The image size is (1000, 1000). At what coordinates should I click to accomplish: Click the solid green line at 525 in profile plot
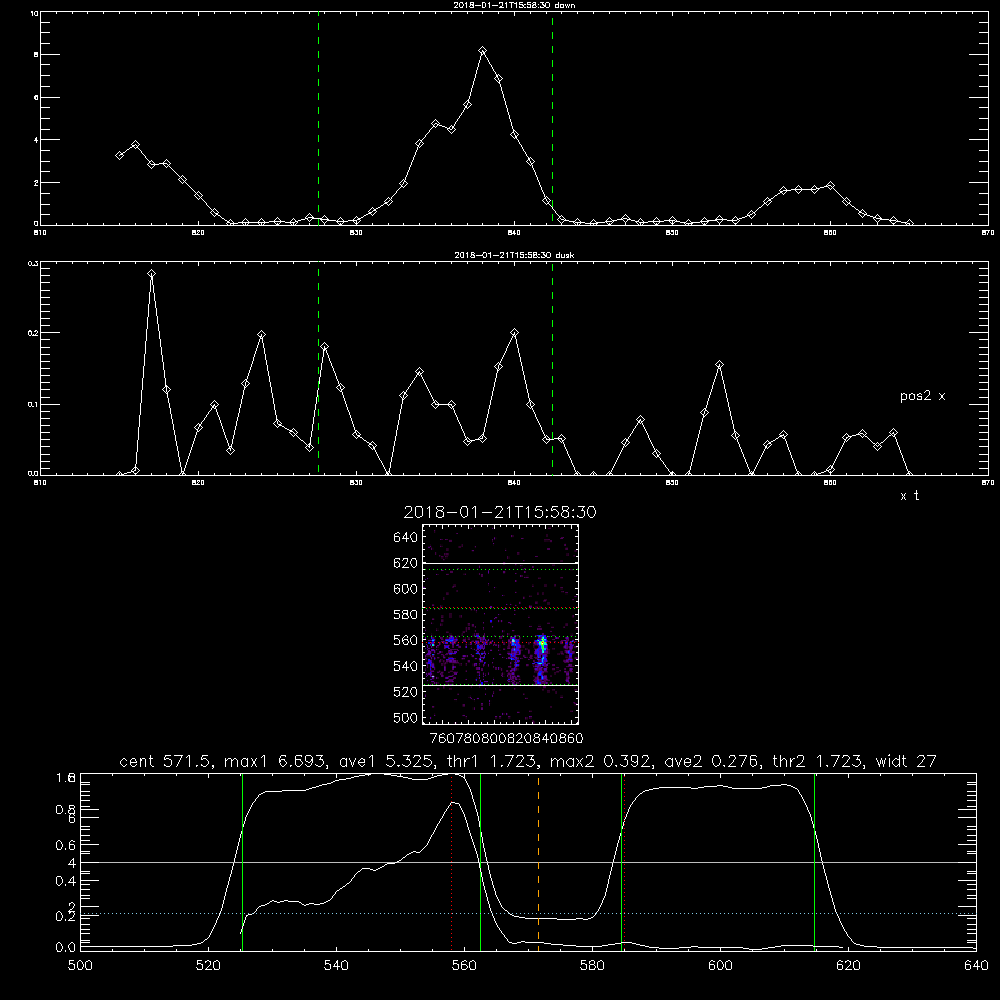click(x=242, y=862)
